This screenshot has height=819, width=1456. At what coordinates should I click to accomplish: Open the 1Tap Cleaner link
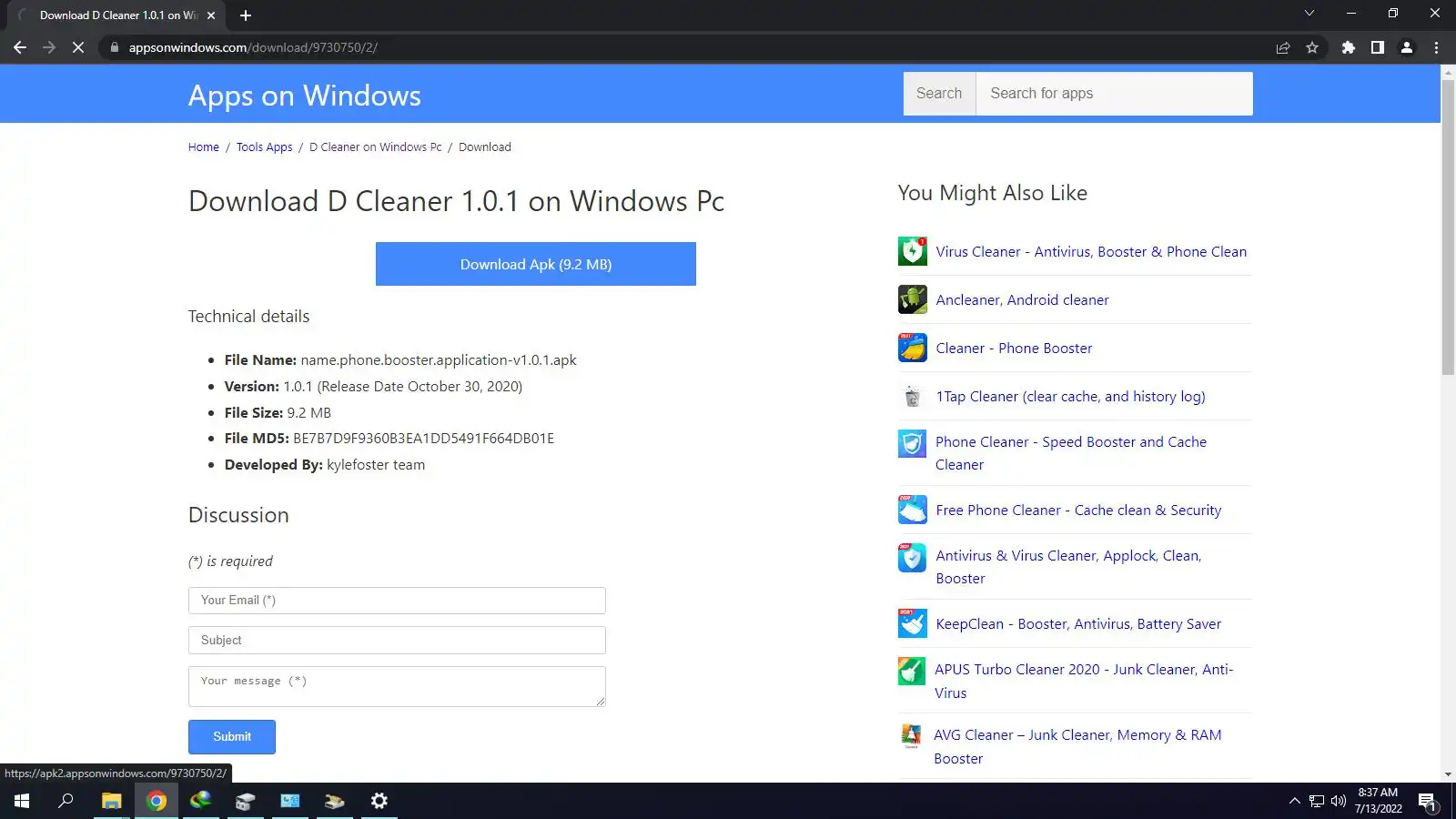(1070, 397)
